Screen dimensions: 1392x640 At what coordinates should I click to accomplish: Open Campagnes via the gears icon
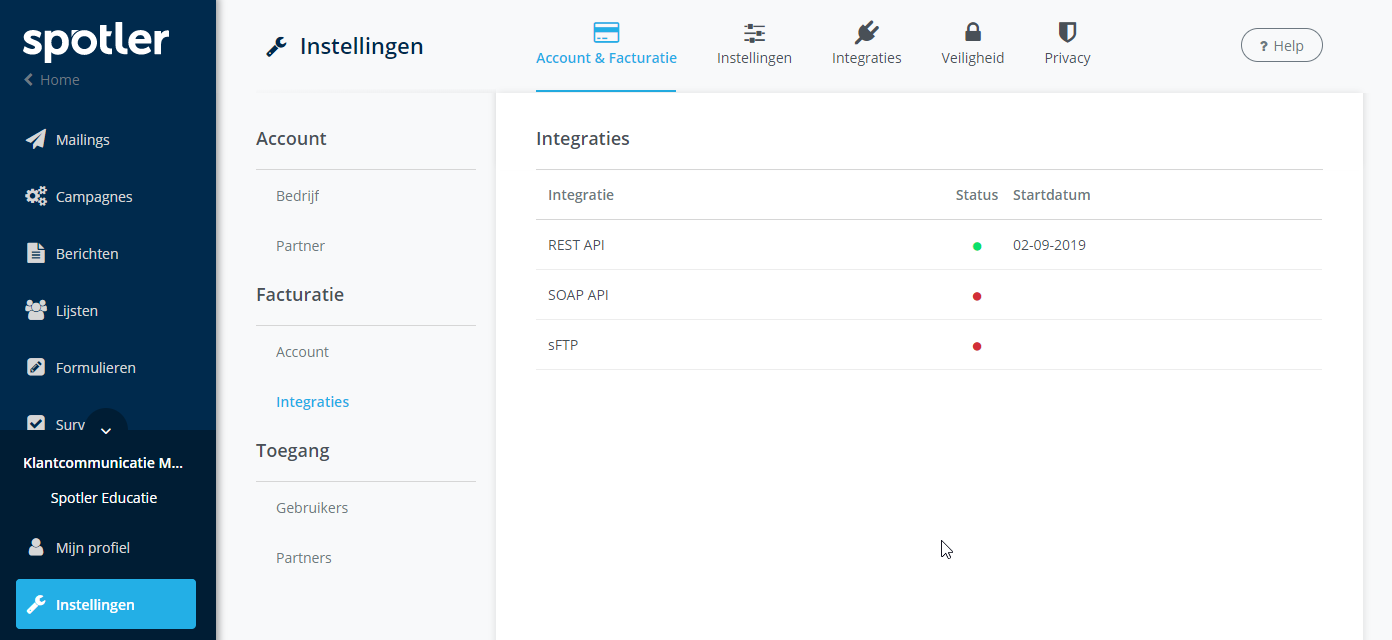click(x=36, y=196)
